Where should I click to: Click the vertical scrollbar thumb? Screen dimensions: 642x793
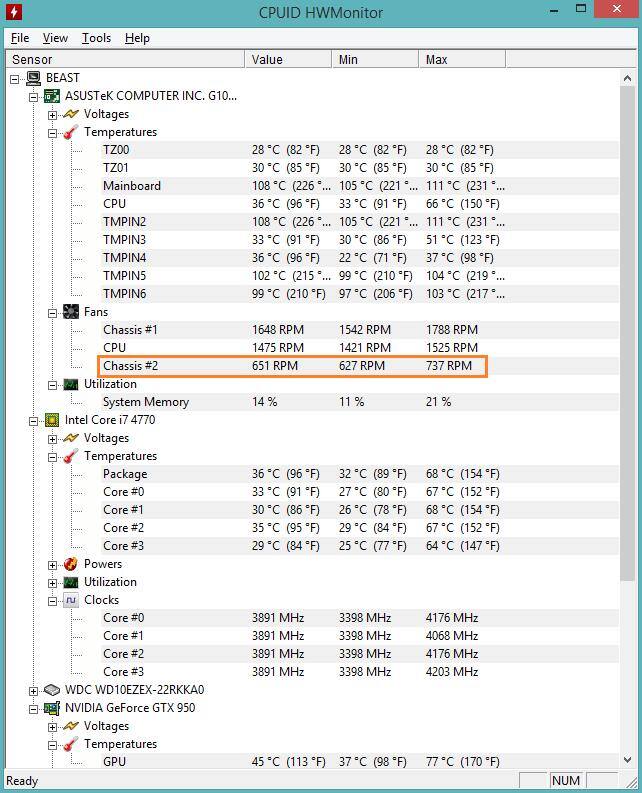[x=627, y=334]
